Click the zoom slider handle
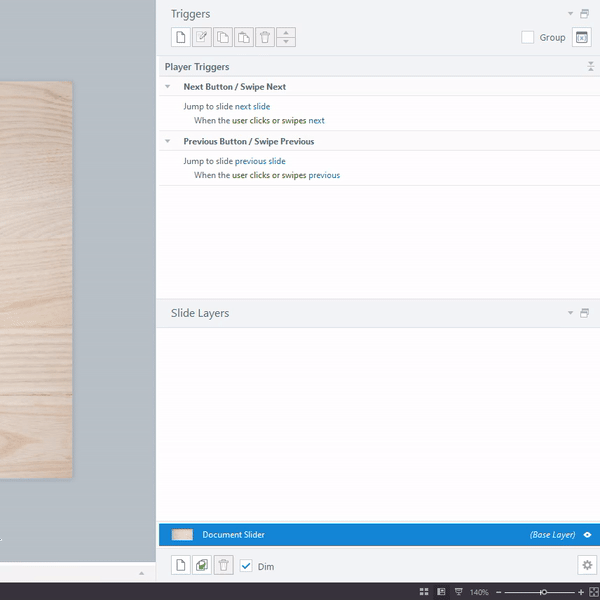Viewport: 600px width, 600px height. (x=543, y=592)
